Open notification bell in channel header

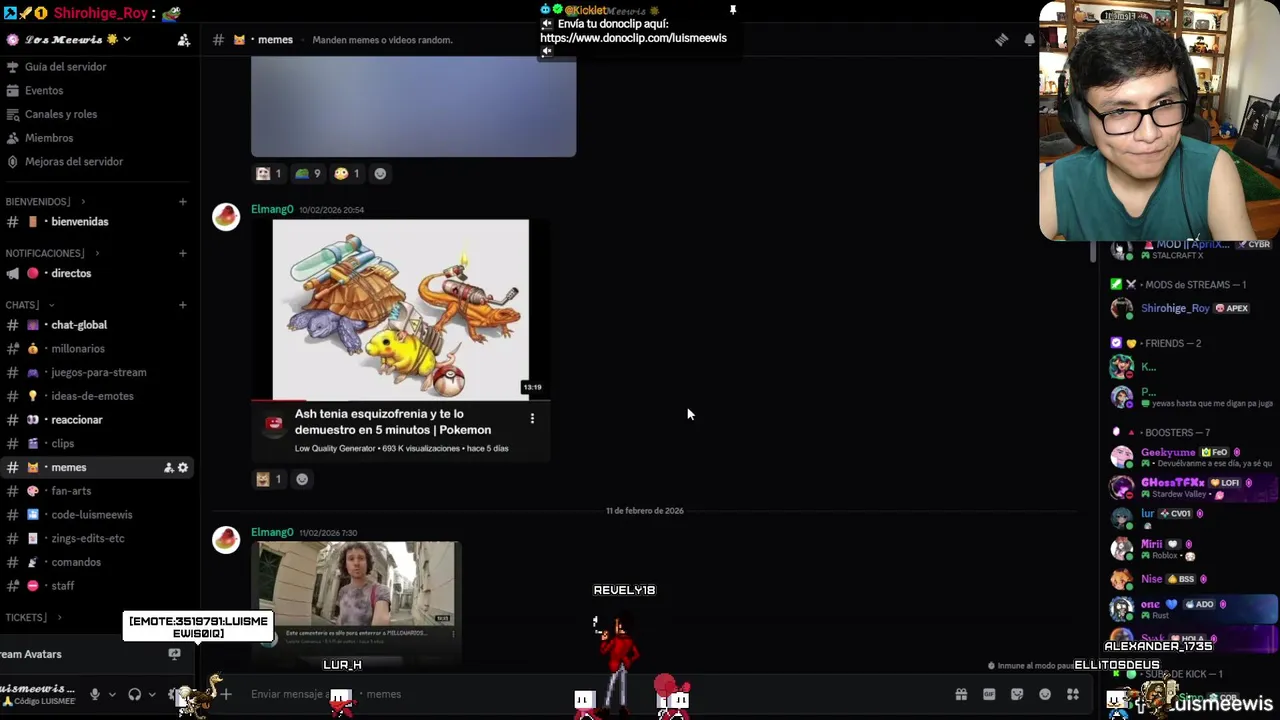click(x=1029, y=40)
